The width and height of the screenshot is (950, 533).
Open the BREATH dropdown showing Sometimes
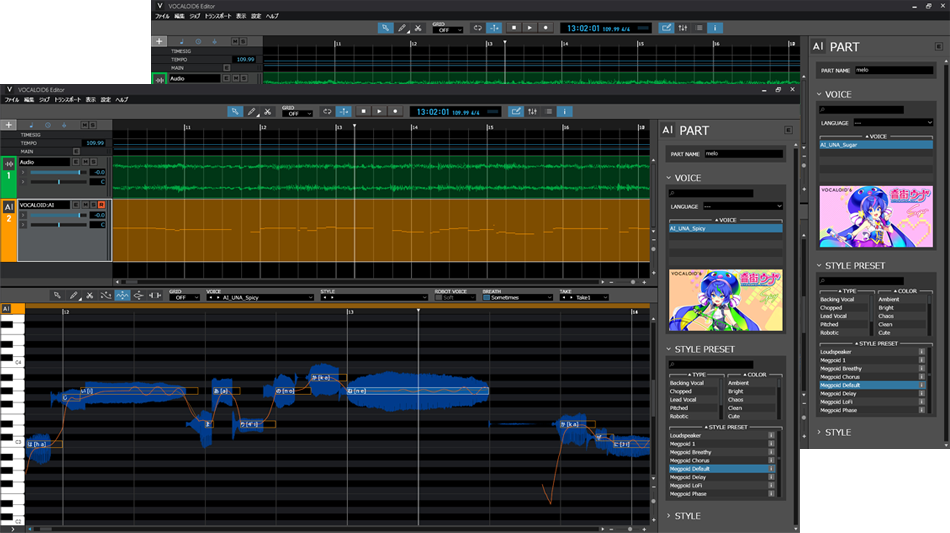coord(518,297)
